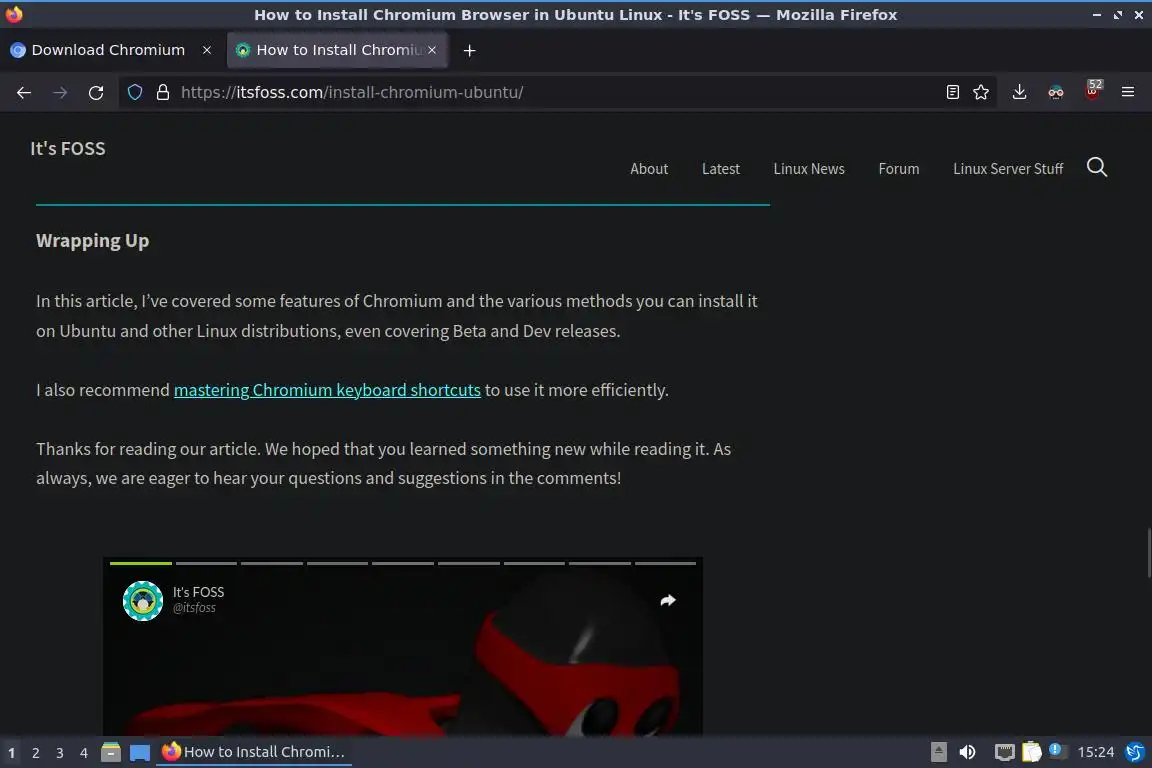Screen dimensions: 1152x768
Task: Follow mastering Chromium keyboard shortcuts link
Action: click(327, 390)
